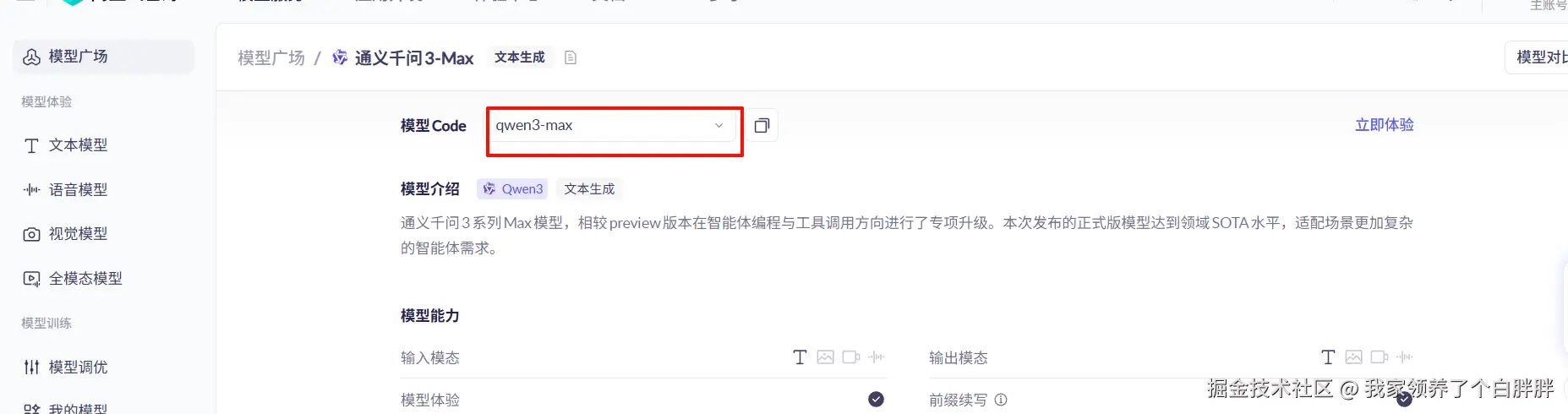Click the 模型对比 button
The height and width of the screenshot is (414, 1568).
[1537, 57]
